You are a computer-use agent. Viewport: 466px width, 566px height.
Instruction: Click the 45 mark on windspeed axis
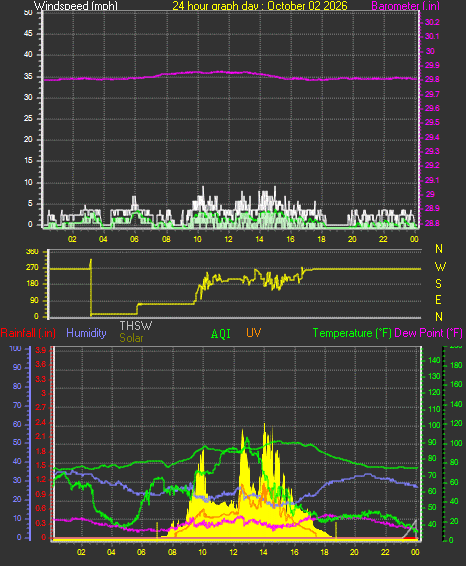click(x=28, y=34)
